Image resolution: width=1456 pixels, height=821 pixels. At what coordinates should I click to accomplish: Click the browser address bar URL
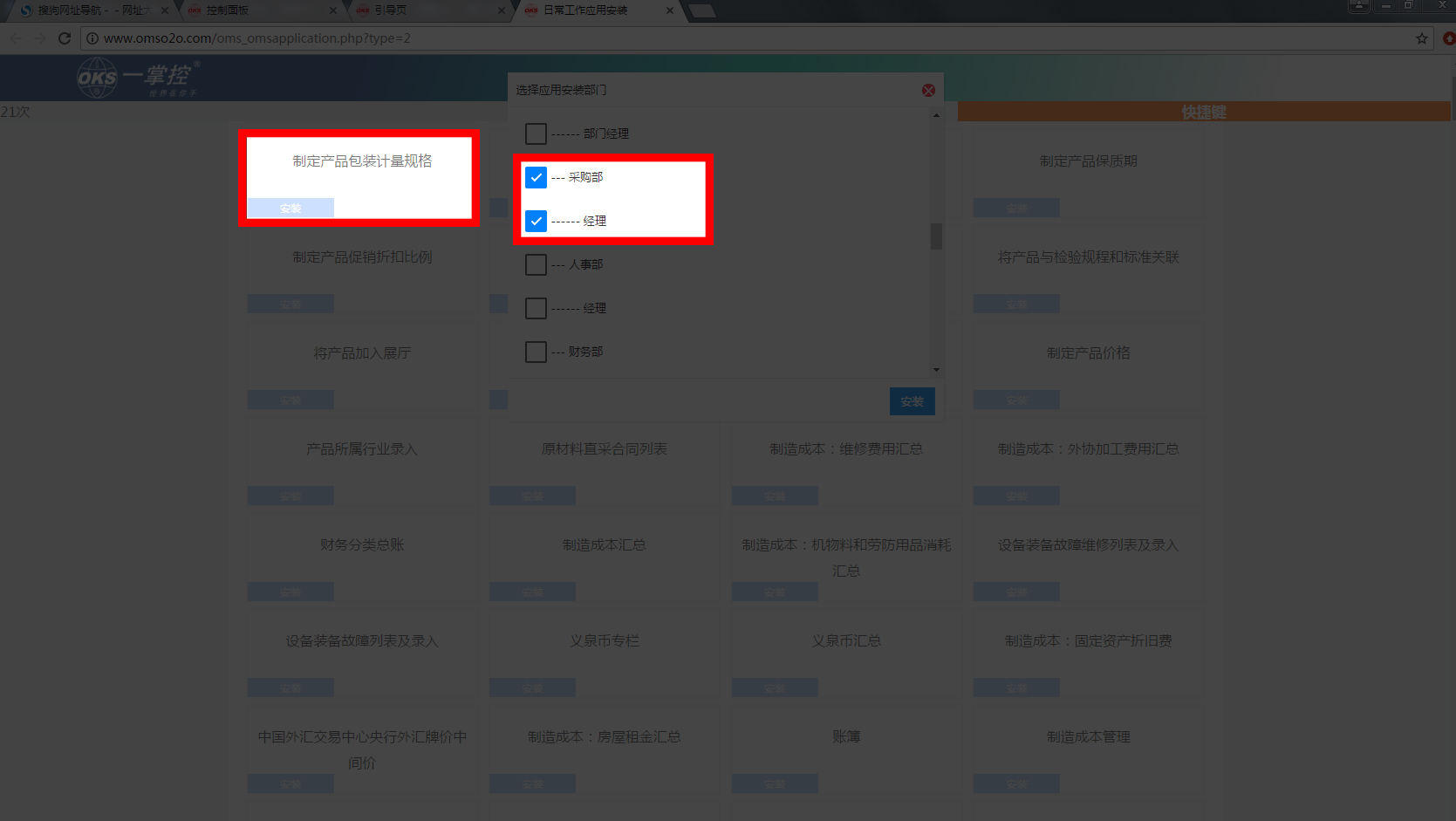257,38
